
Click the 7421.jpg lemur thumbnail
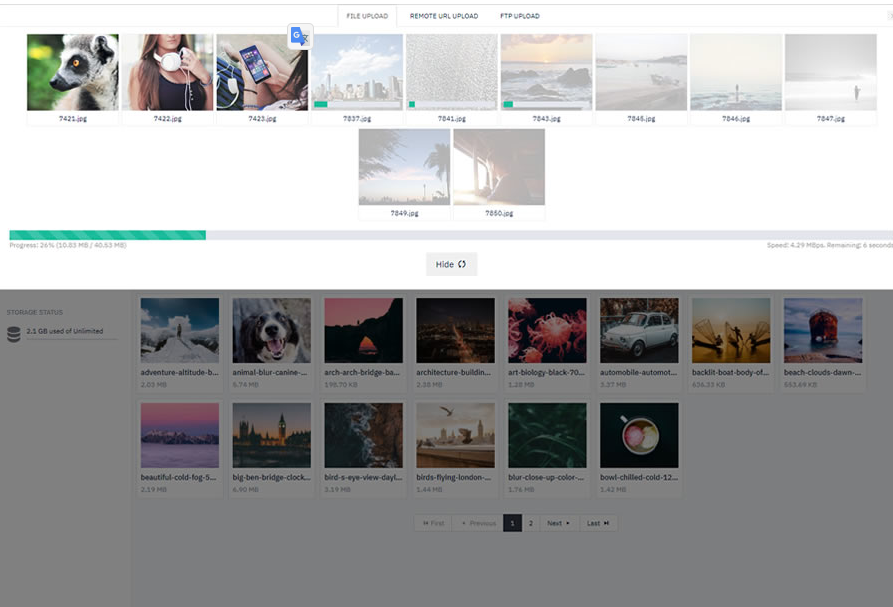click(72, 73)
